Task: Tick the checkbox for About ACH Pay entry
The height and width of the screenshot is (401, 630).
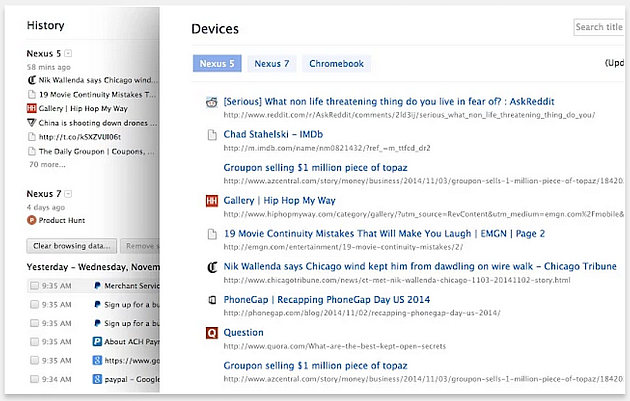Action: tap(35, 341)
